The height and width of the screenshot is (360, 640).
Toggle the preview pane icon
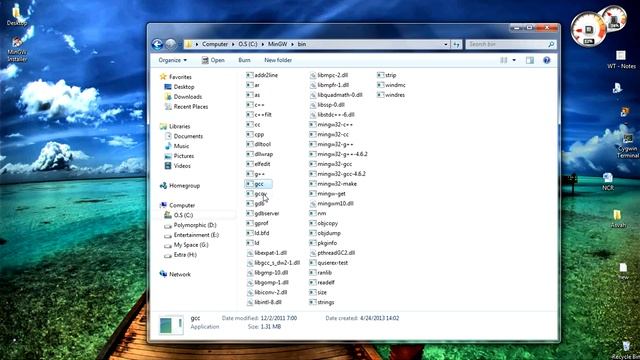(x=530, y=60)
